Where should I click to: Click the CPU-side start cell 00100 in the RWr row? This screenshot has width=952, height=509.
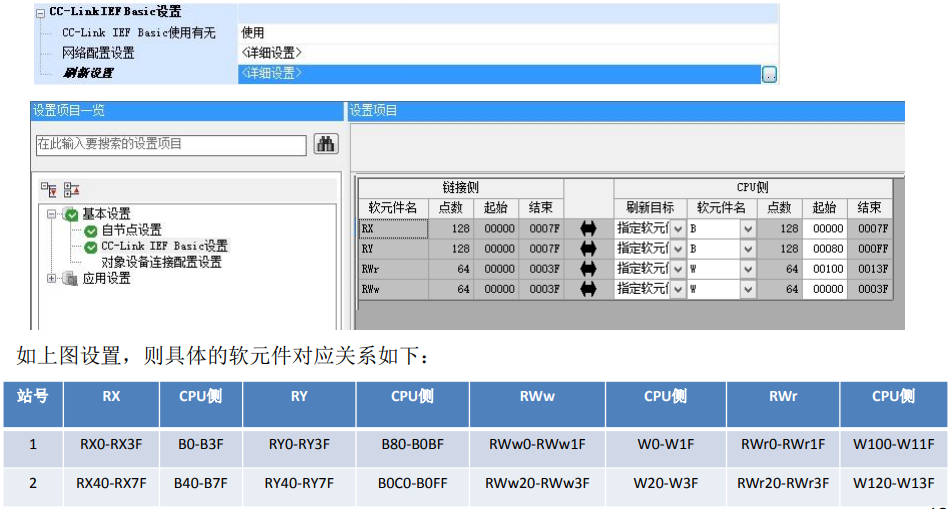[x=825, y=269]
